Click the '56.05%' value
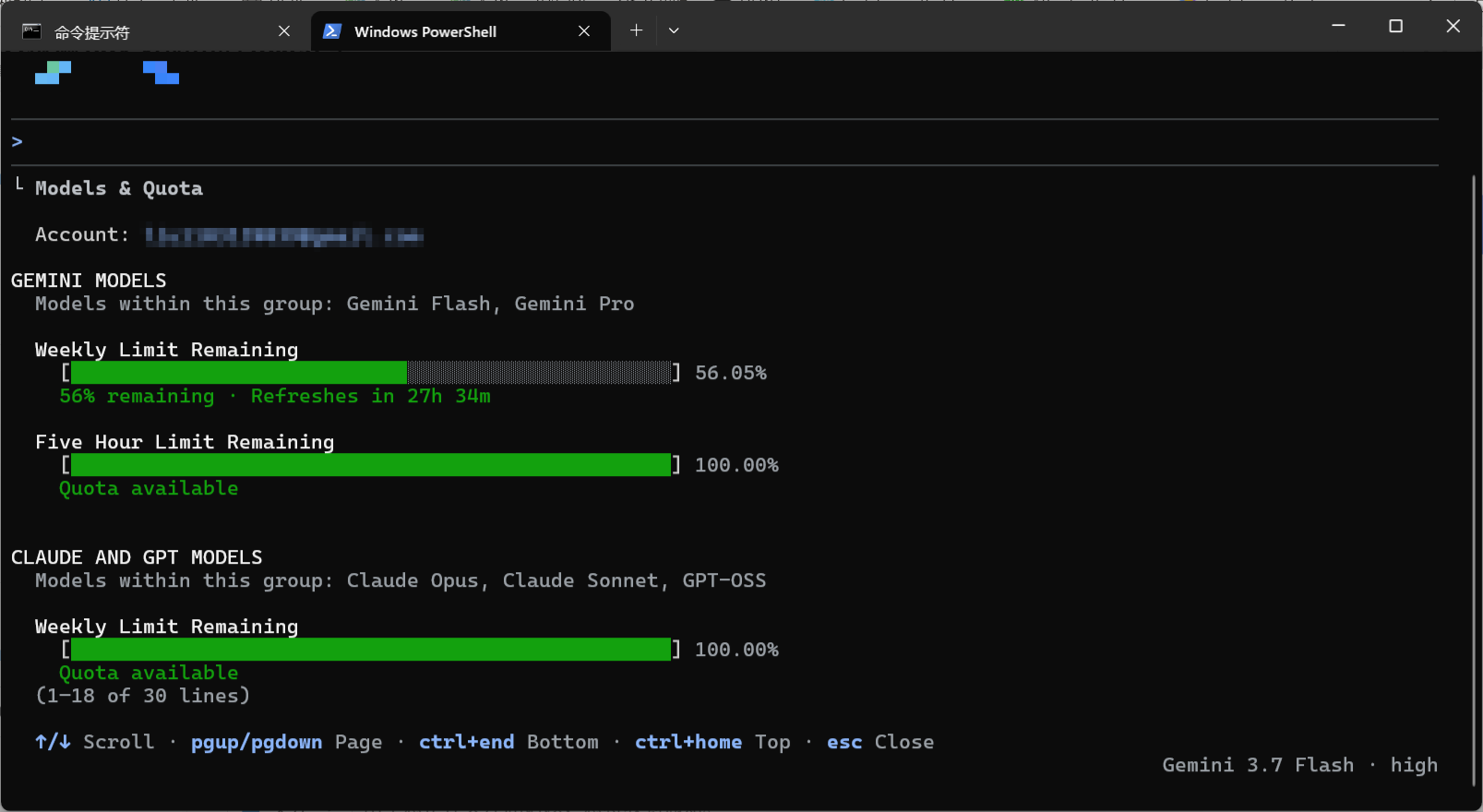 point(731,373)
